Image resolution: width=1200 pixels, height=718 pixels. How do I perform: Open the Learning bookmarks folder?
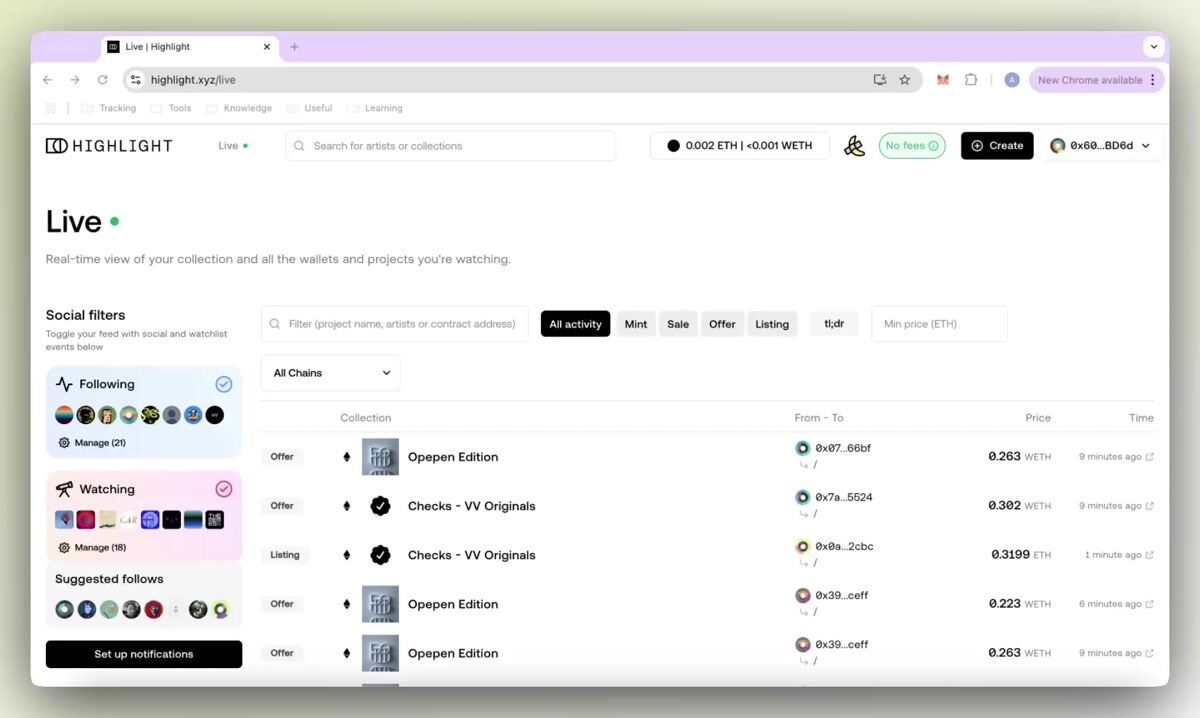pos(375,108)
